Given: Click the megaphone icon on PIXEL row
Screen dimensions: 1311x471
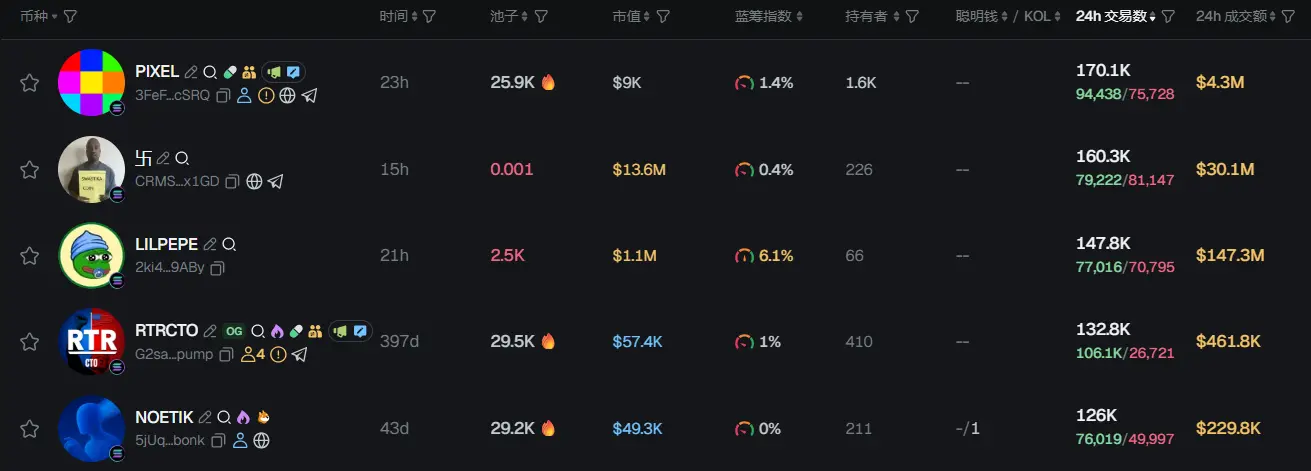Looking at the screenshot, I should 272,72.
